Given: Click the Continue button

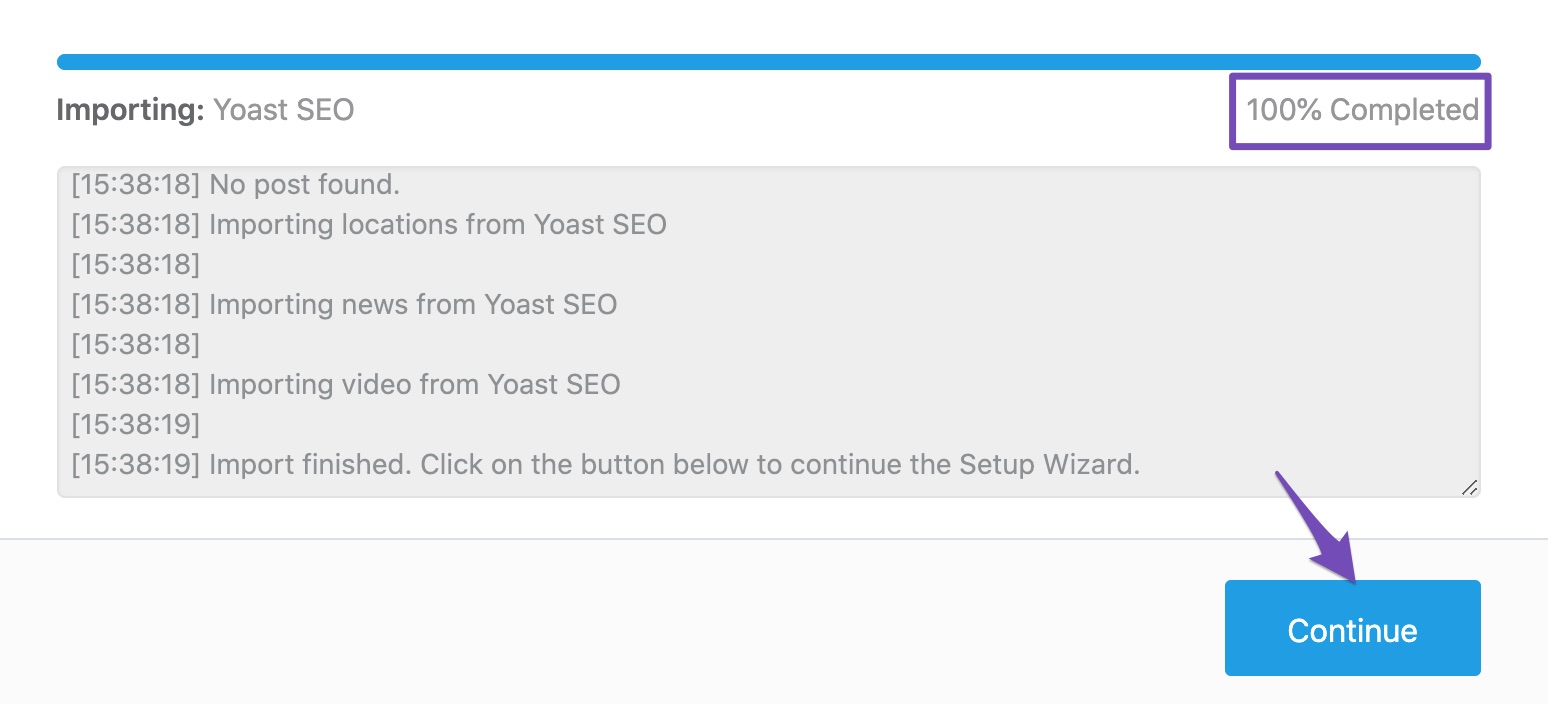Looking at the screenshot, I should click(1352, 628).
